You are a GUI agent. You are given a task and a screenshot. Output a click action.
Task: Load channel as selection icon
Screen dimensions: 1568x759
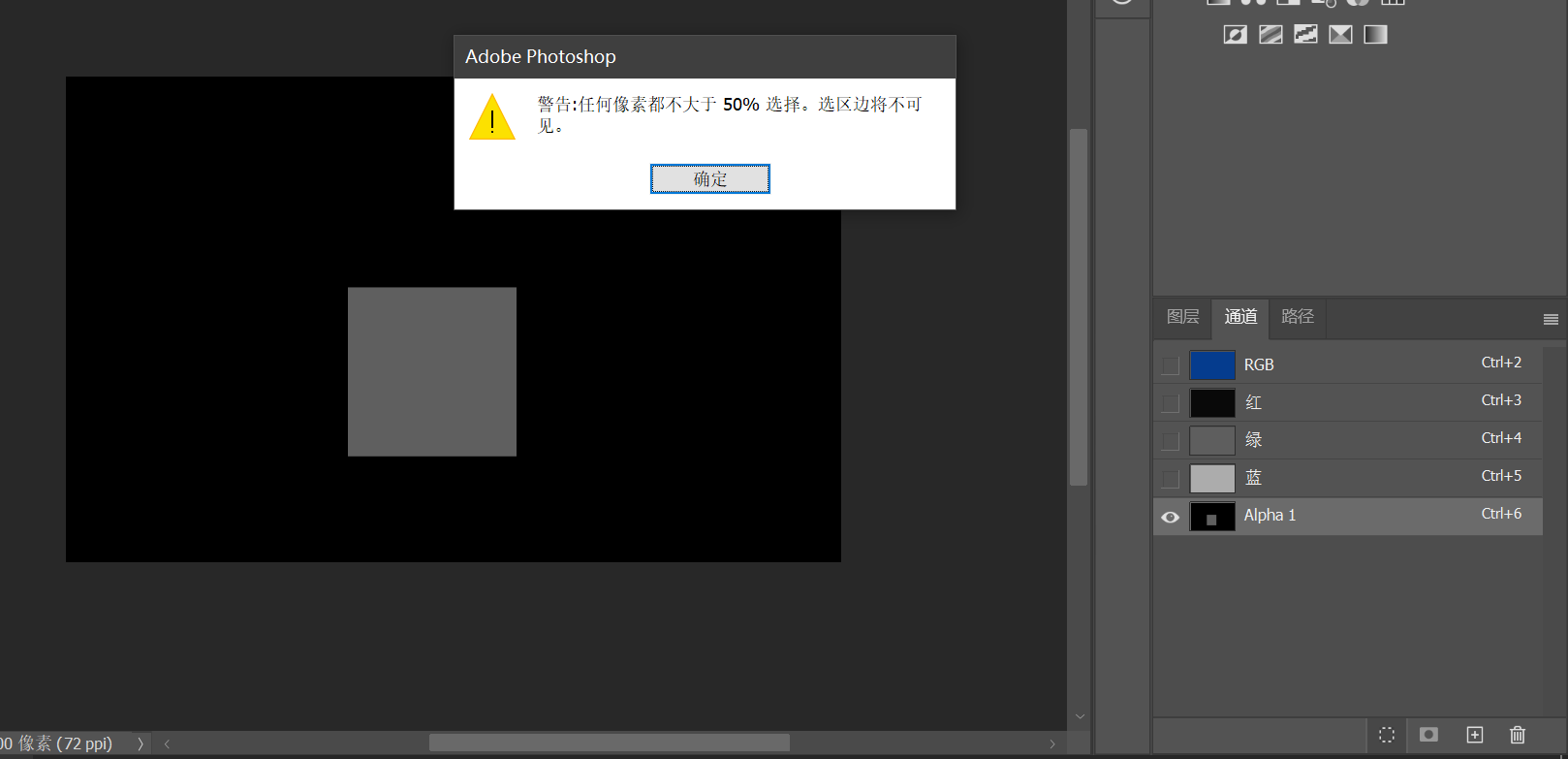(1387, 735)
